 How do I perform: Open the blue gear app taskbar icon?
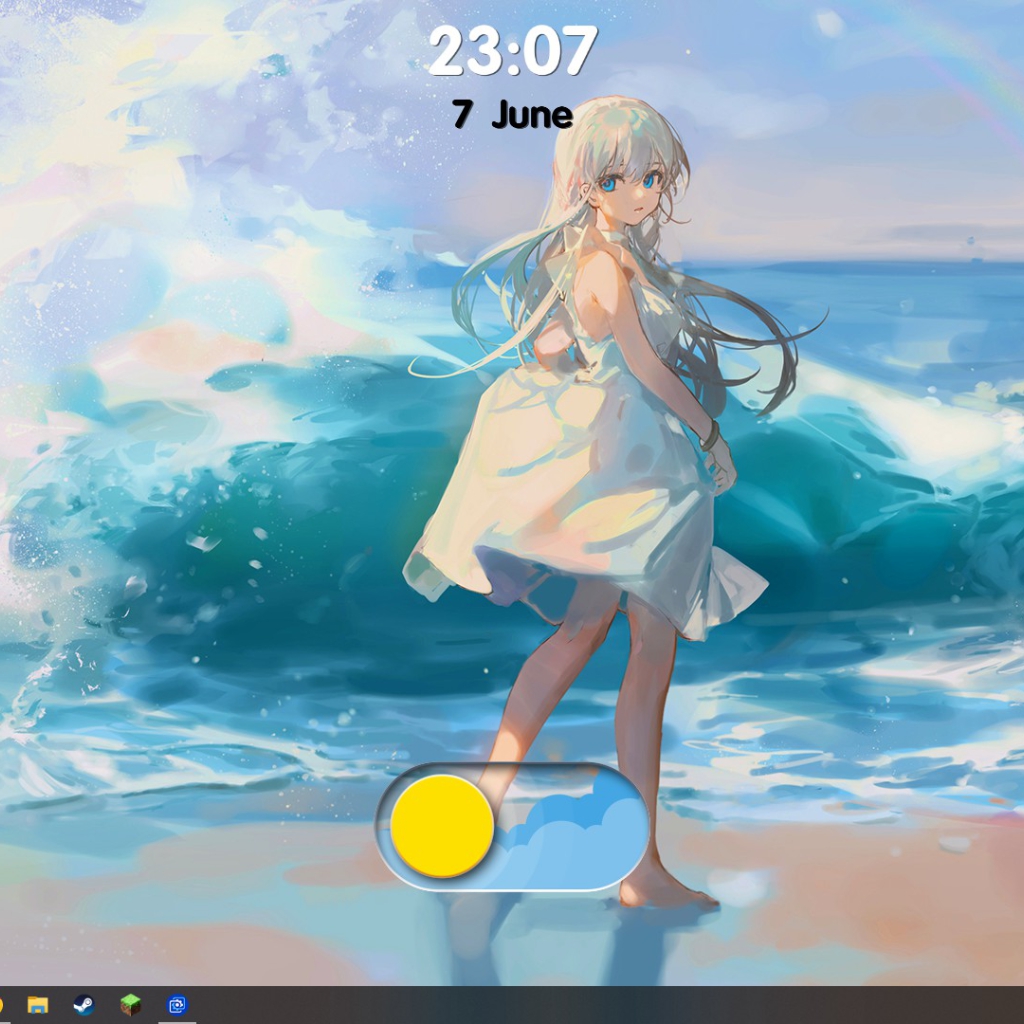tap(178, 1004)
